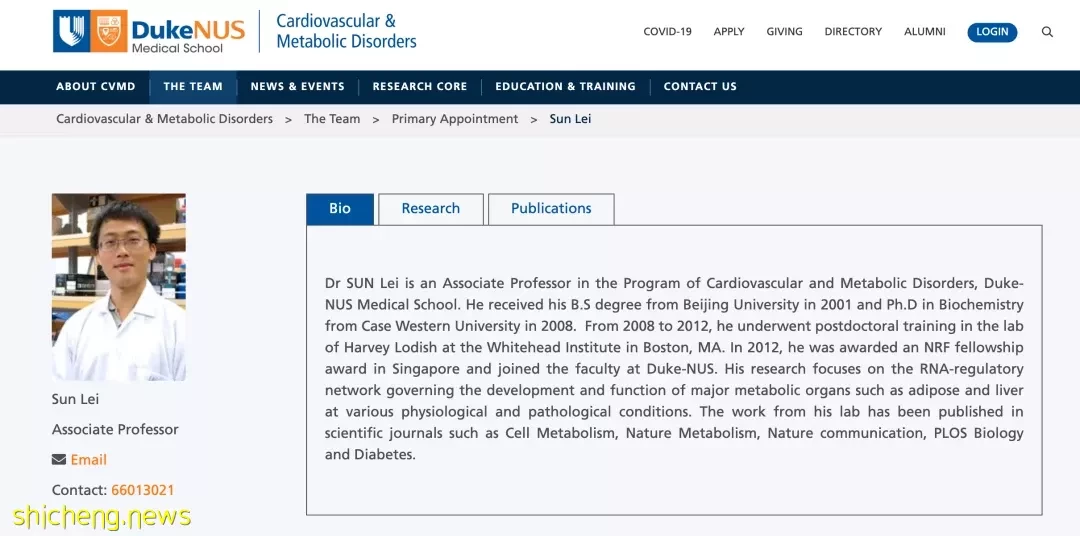Click the LOGIN button
Screen dimensions: 1080x536
[x=992, y=32]
